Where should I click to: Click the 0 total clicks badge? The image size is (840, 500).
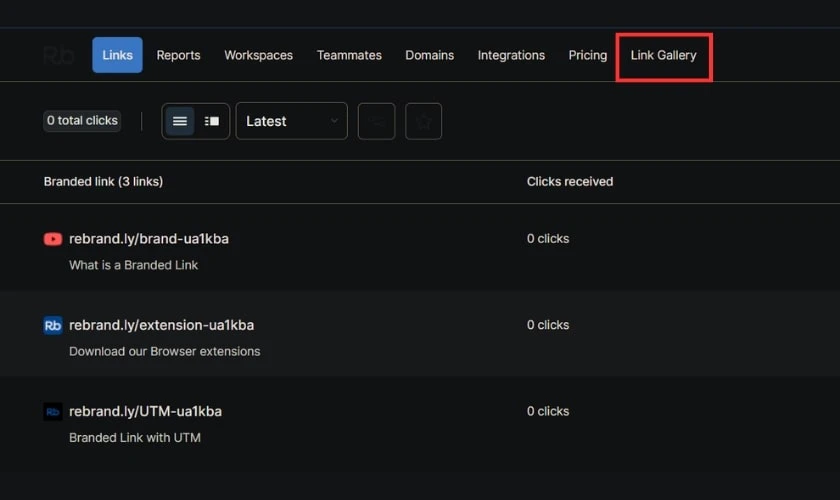pos(82,121)
